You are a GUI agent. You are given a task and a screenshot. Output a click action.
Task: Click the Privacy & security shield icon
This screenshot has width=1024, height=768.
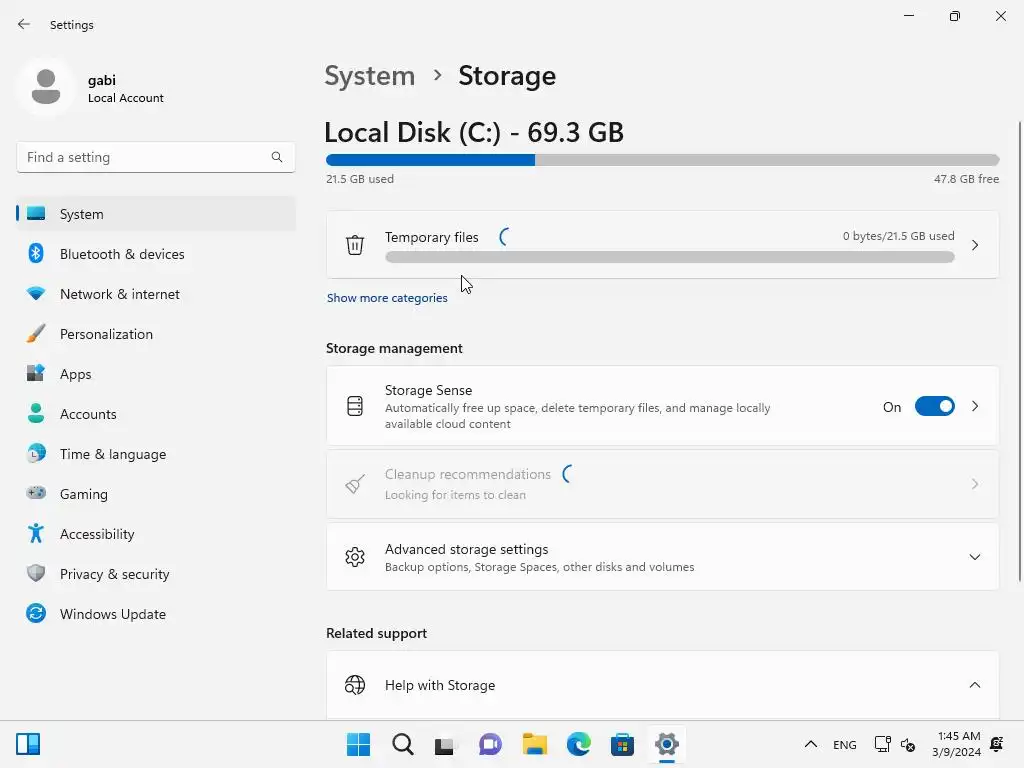click(36, 574)
